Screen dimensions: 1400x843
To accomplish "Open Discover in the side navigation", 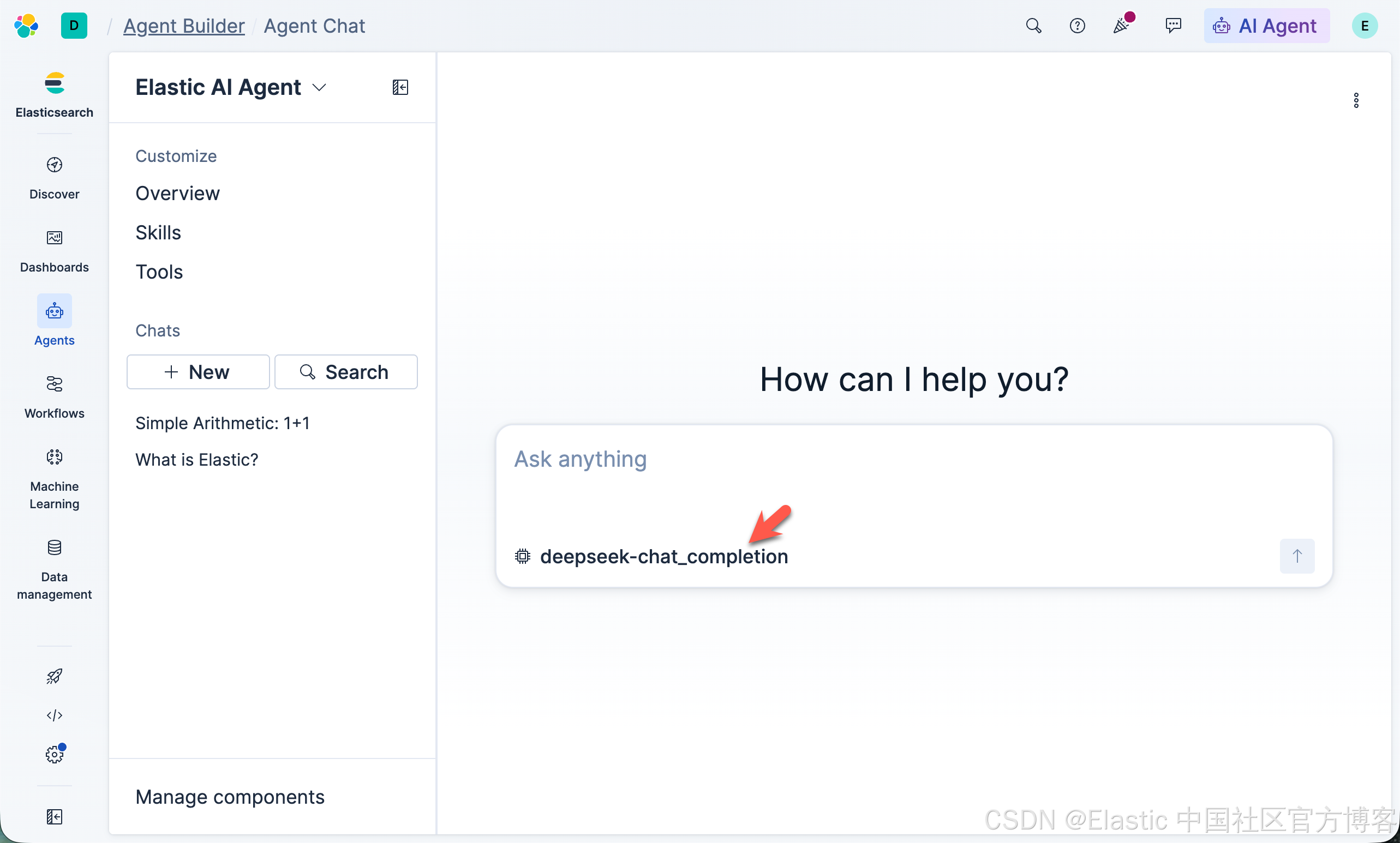I will [x=55, y=178].
